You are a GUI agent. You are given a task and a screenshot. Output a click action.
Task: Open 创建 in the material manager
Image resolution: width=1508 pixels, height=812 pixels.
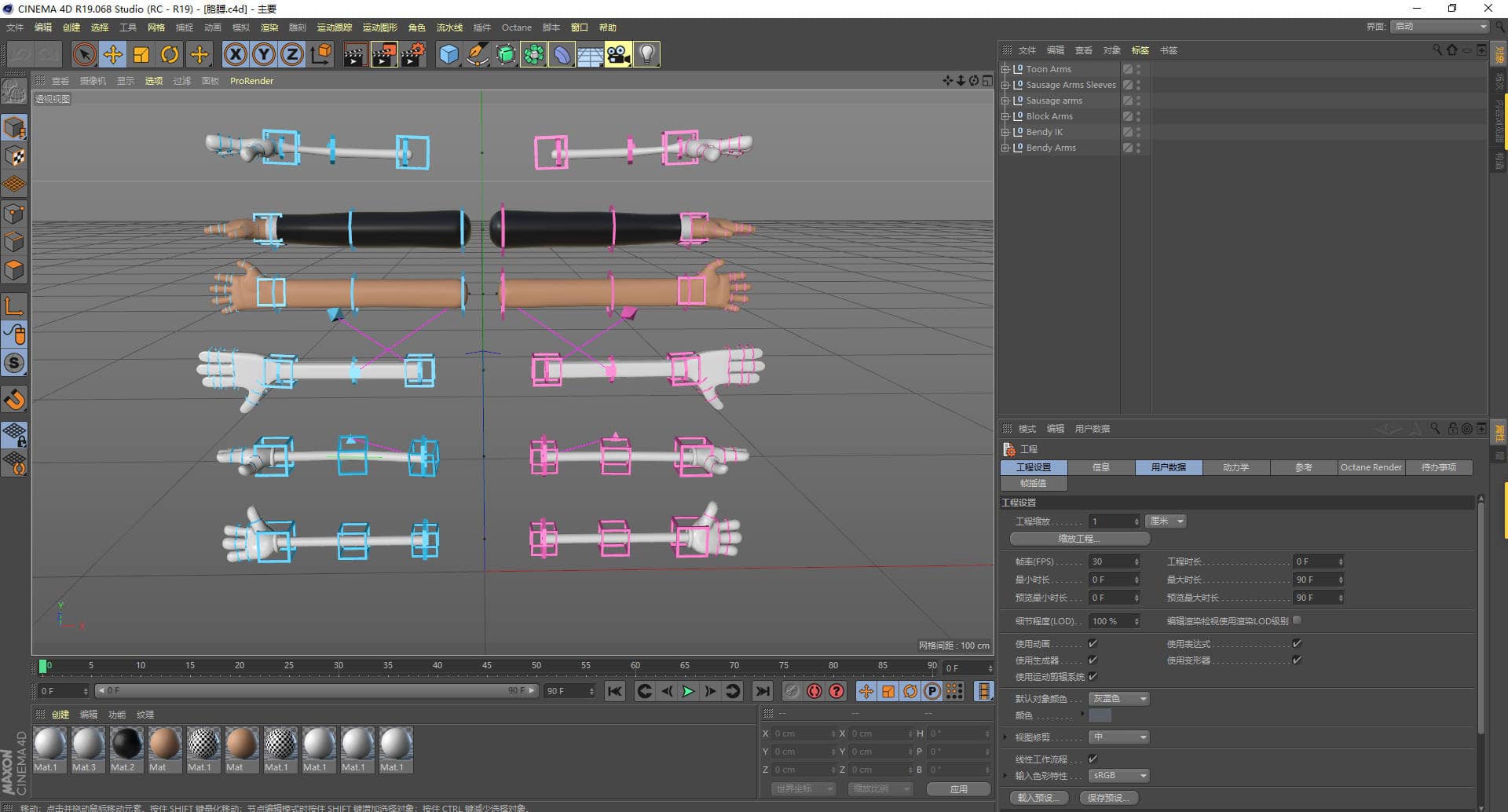60,715
